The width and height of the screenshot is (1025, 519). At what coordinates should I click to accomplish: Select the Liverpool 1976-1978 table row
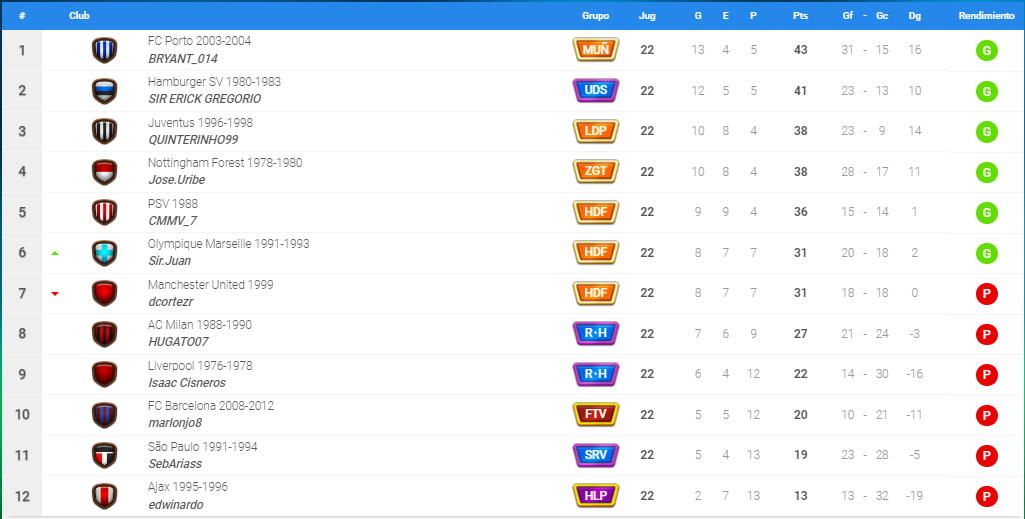512,374
